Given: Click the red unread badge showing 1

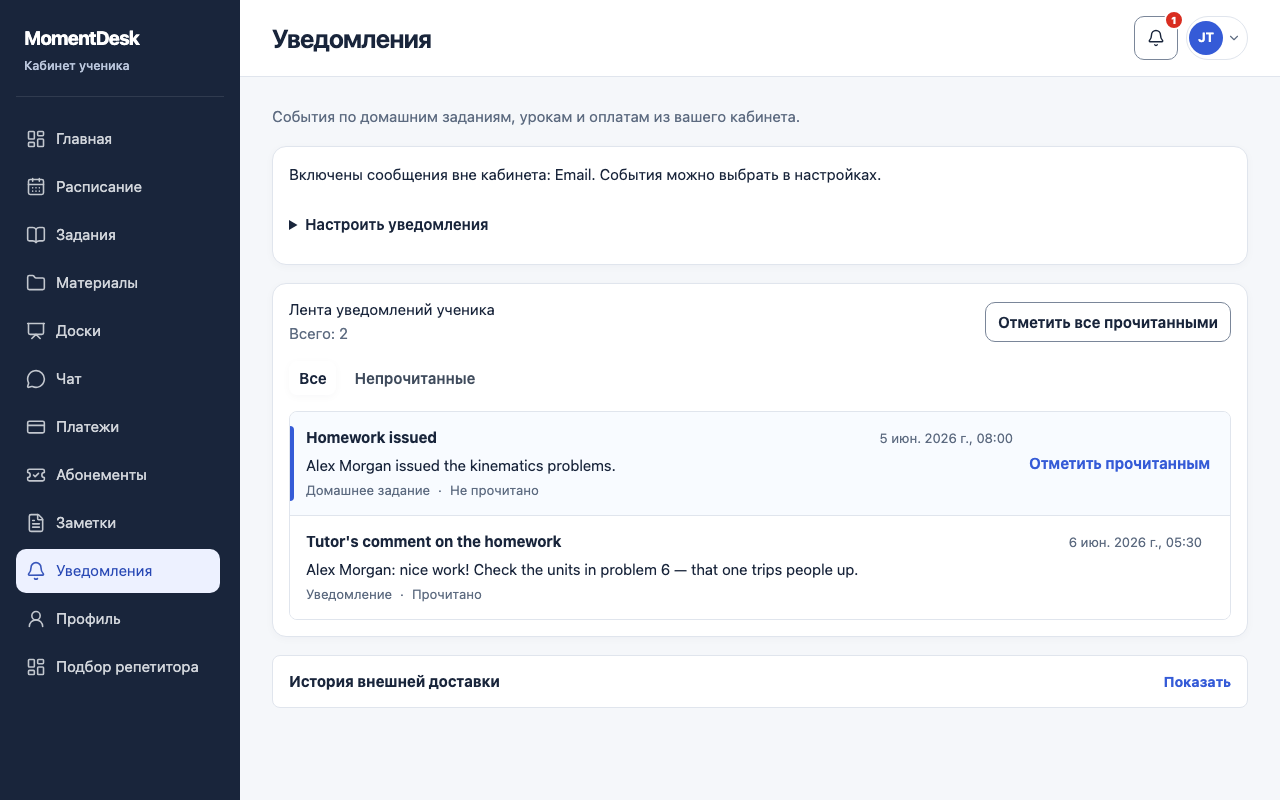Looking at the screenshot, I should click(x=1174, y=20).
